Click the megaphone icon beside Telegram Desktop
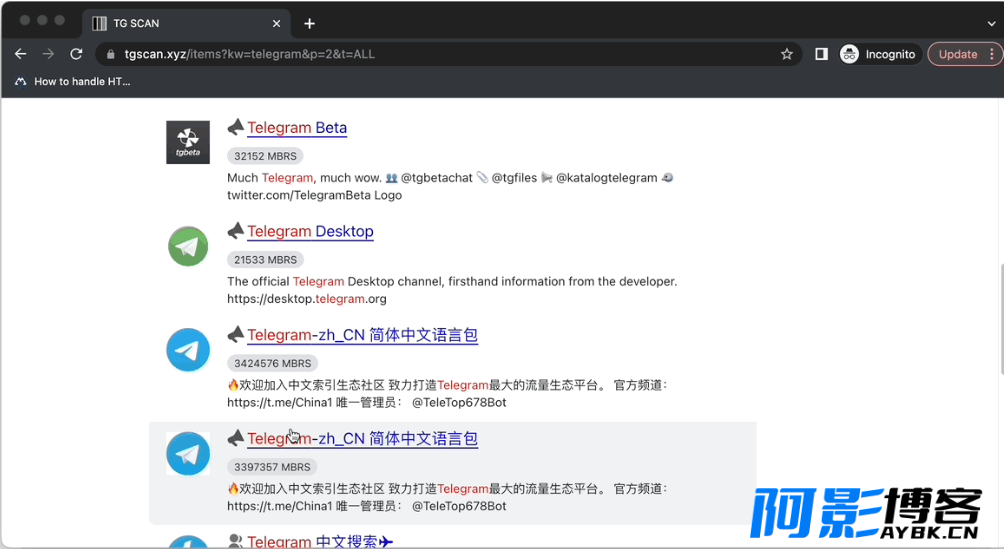This screenshot has width=1004, height=549. (236, 231)
